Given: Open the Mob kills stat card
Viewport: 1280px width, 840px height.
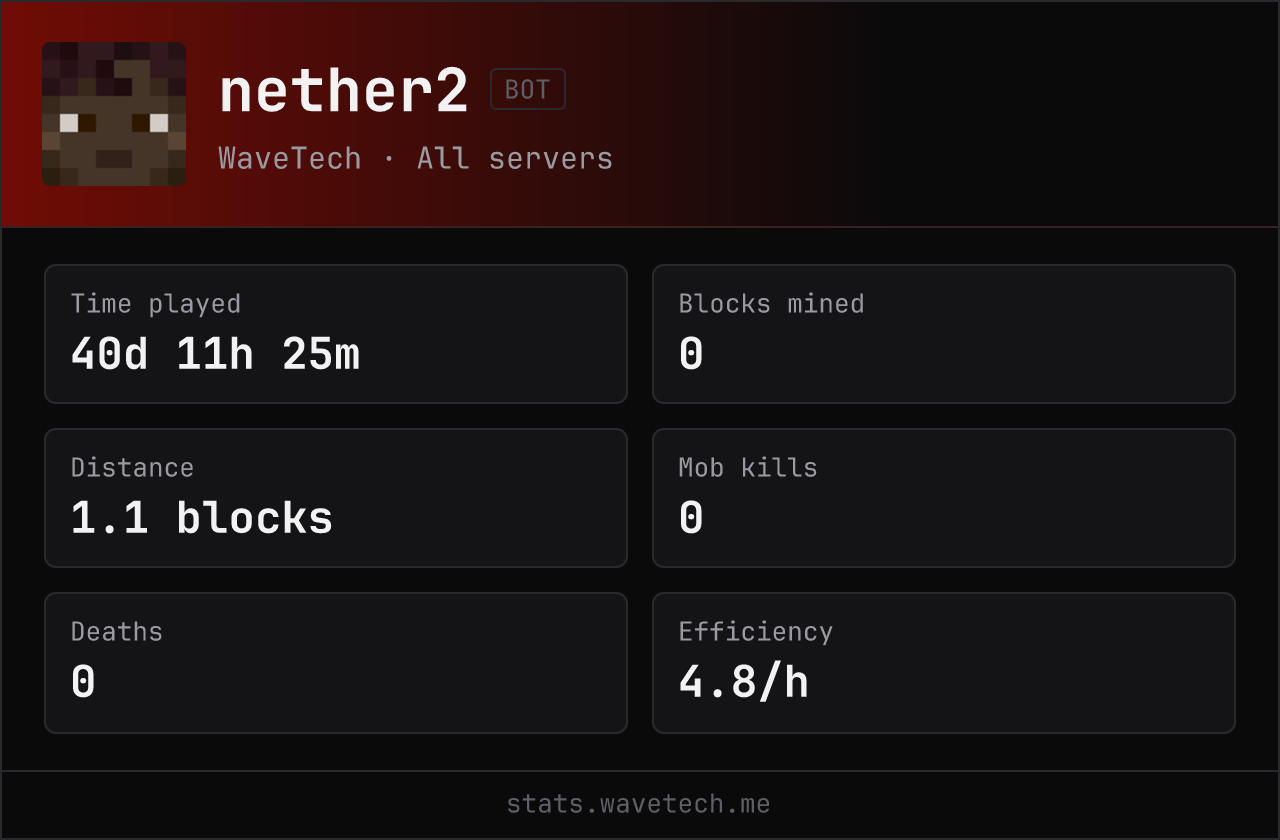Looking at the screenshot, I should click(944, 498).
